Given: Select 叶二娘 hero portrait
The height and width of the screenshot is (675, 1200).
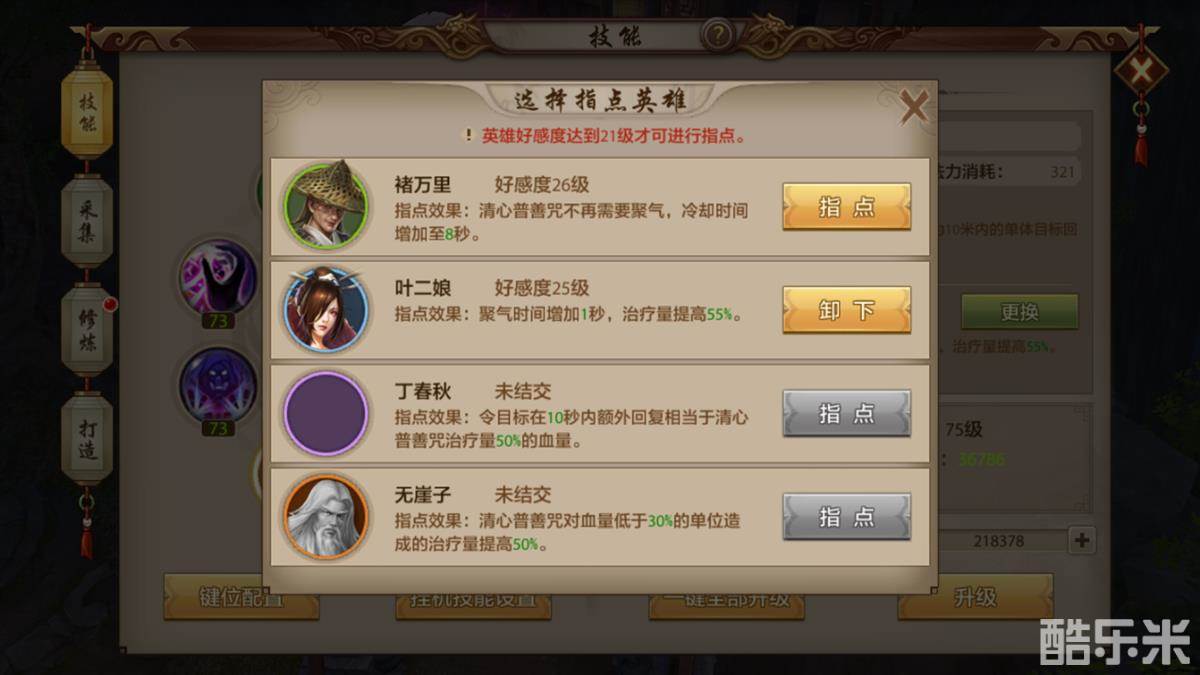Looking at the screenshot, I should click(326, 309).
